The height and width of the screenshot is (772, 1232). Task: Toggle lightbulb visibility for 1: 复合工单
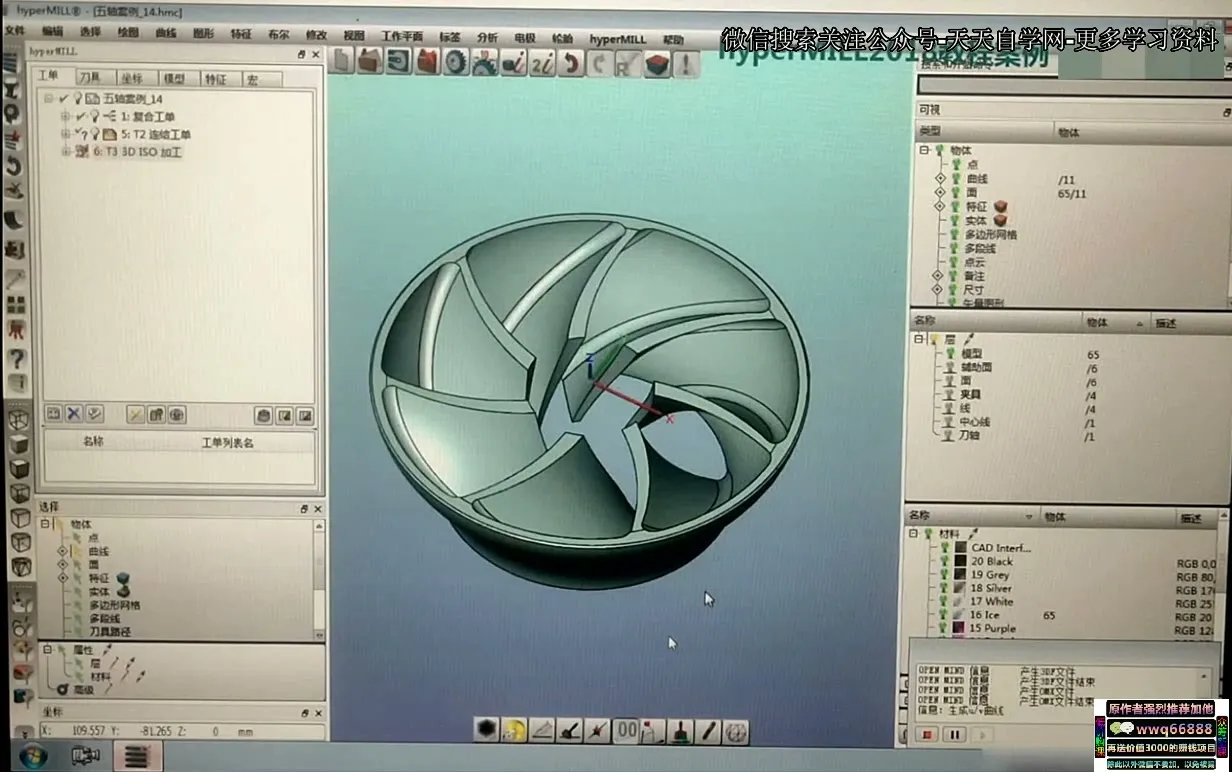click(x=96, y=116)
